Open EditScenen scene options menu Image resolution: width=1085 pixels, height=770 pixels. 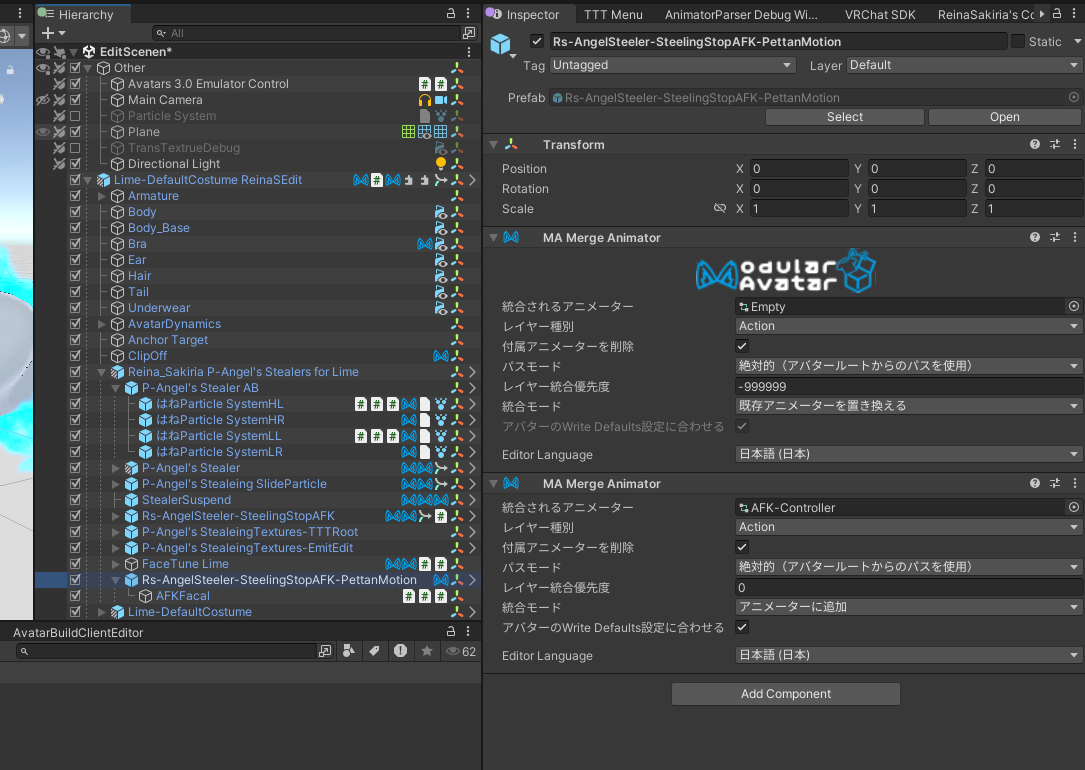click(468, 52)
